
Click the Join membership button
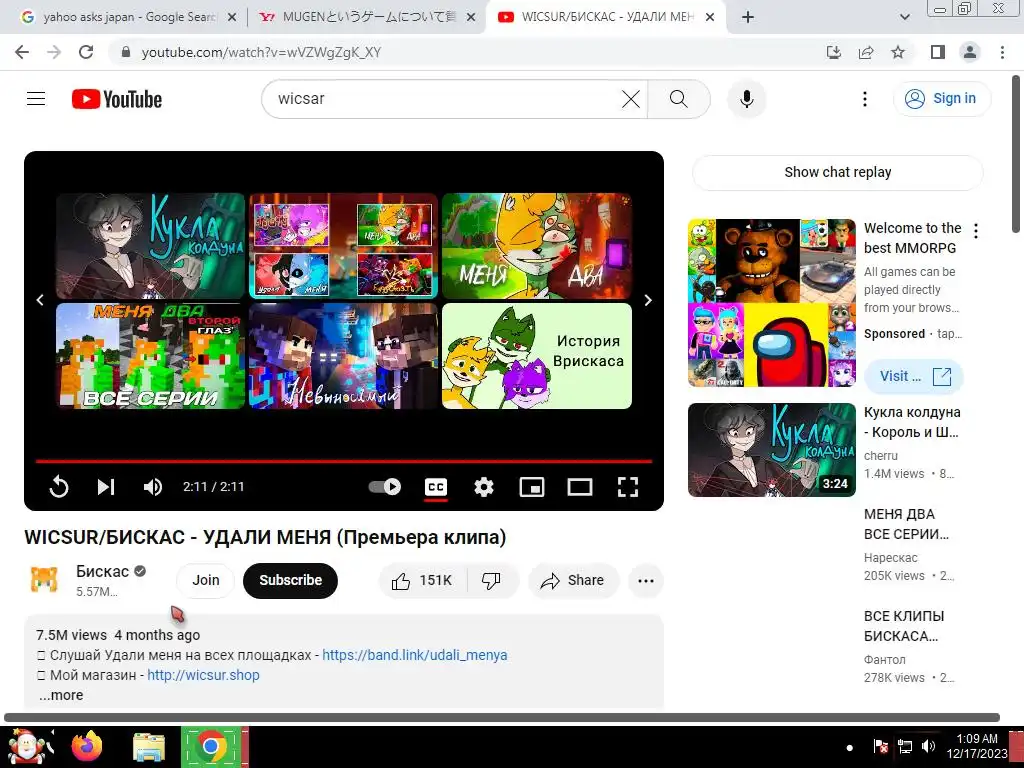point(206,581)
